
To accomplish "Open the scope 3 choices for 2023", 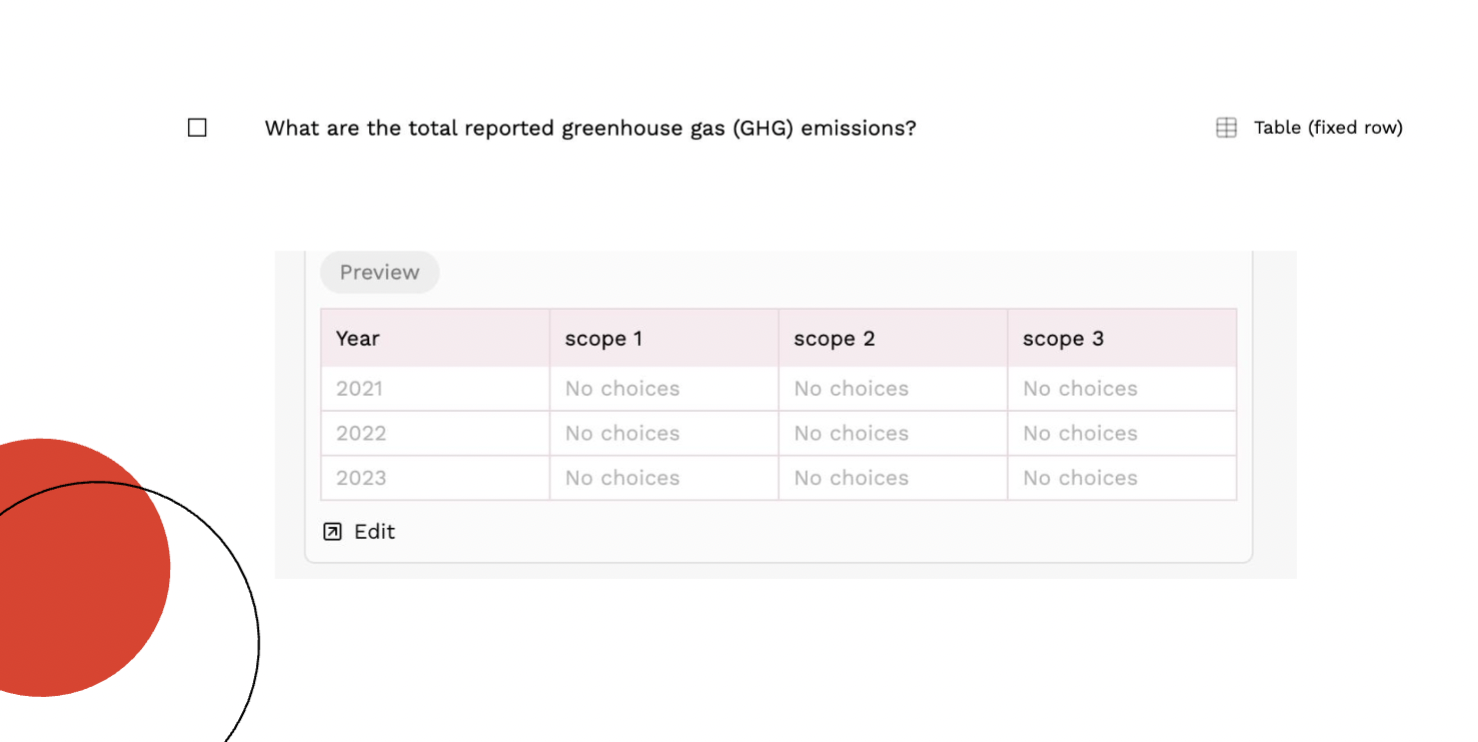I will [1080, 478].
